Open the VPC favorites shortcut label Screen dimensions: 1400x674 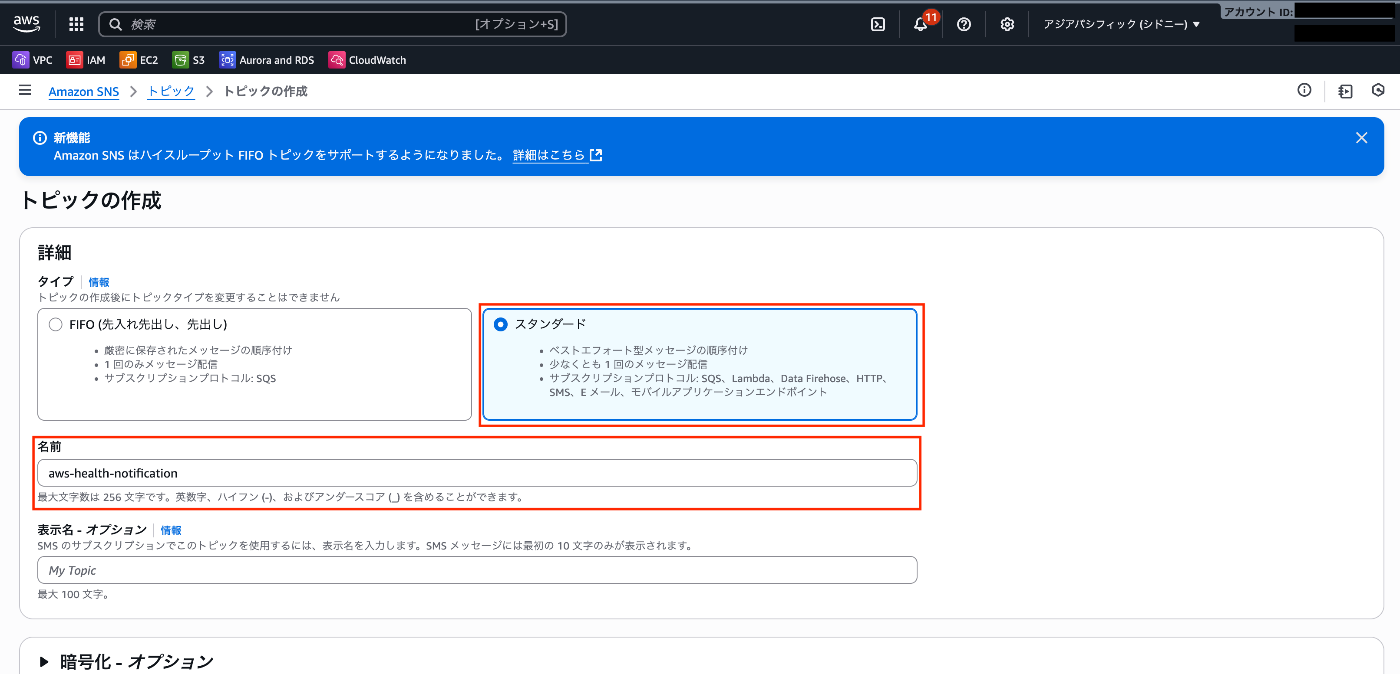point(43,60)
